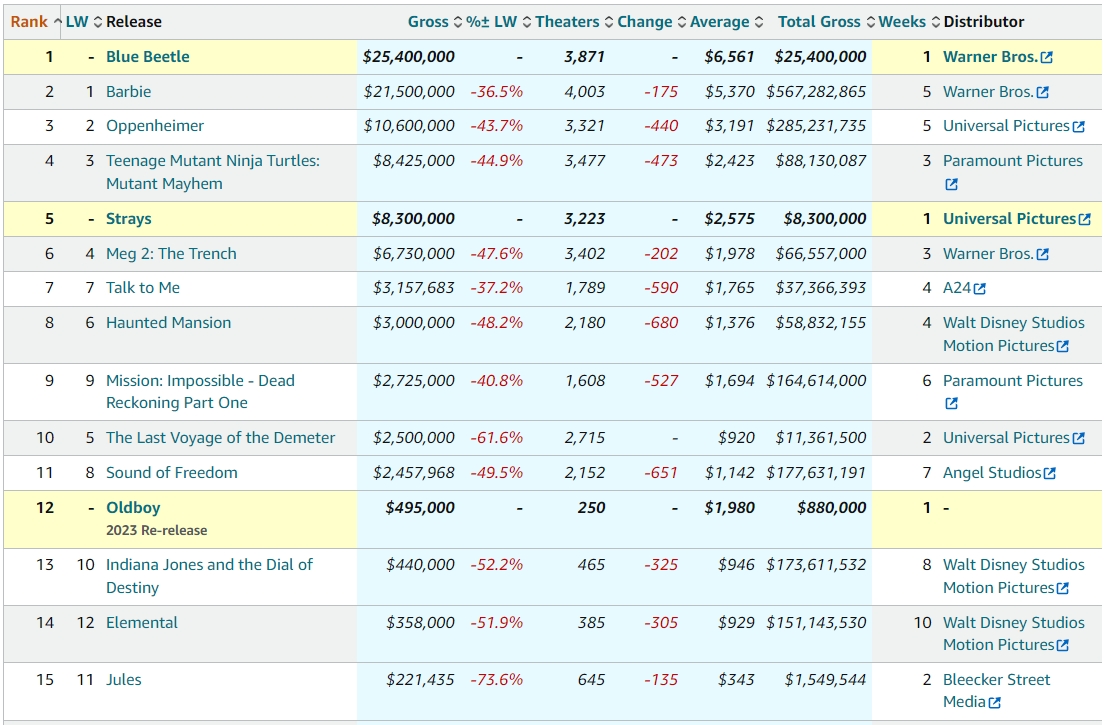Click Blue Beetle's gross value $25,400,000
The image size is (1106, 725).
pos(408,57)
